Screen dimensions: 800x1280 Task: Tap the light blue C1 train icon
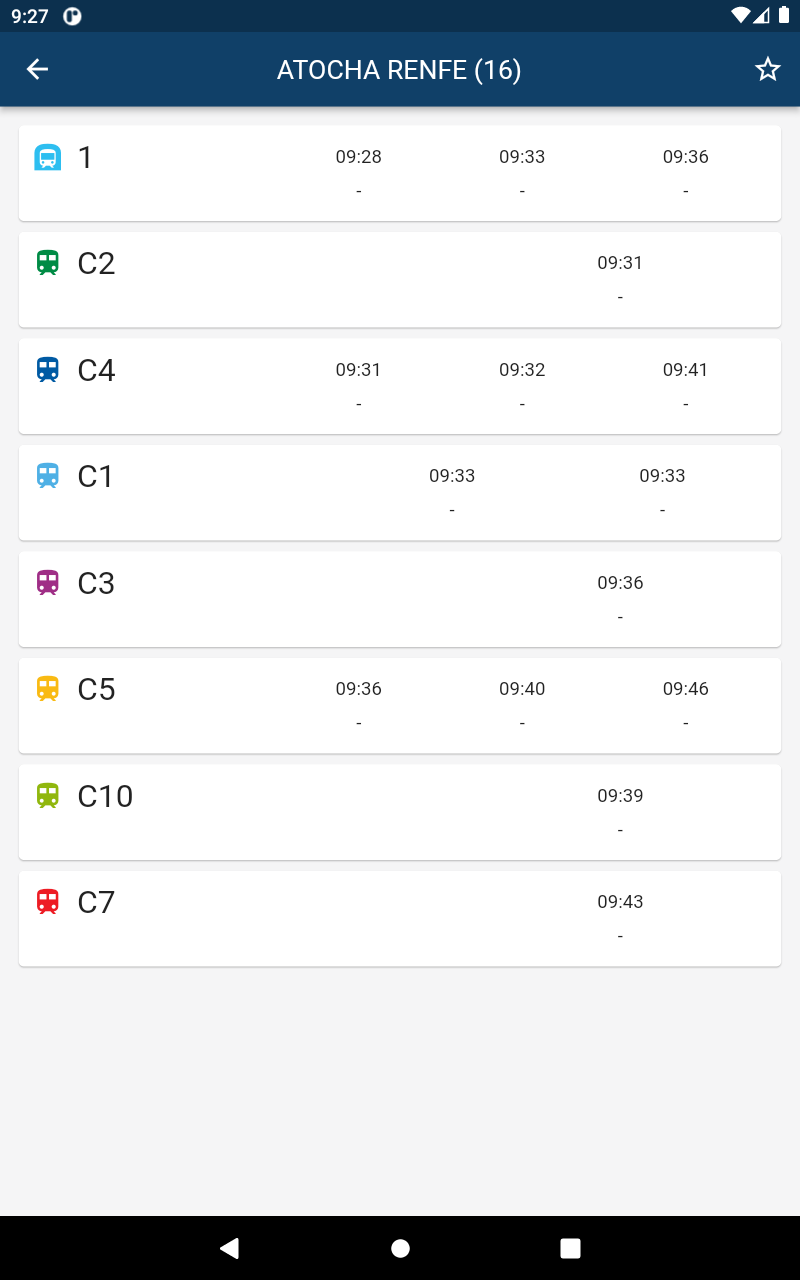(x=48, y=476)
